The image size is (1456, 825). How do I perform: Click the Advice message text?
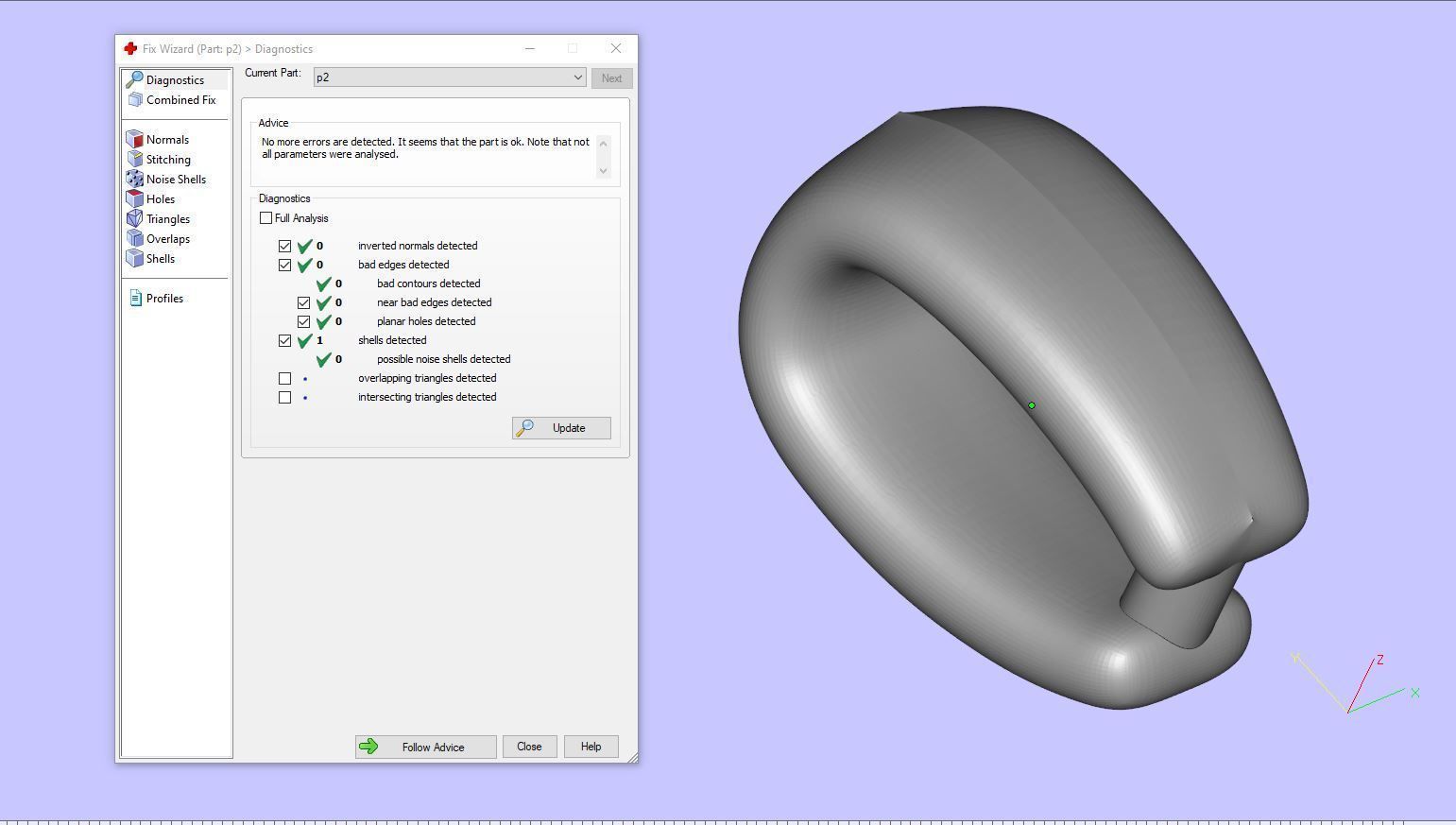(x=425, y=147)
